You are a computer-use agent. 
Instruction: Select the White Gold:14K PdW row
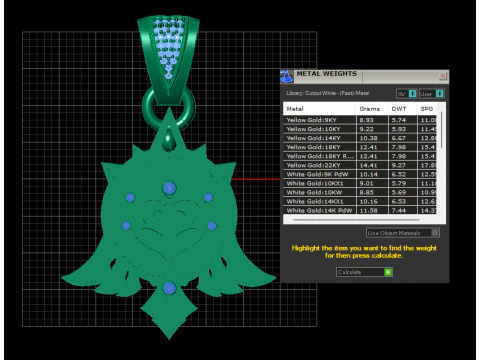click(360, 210)
